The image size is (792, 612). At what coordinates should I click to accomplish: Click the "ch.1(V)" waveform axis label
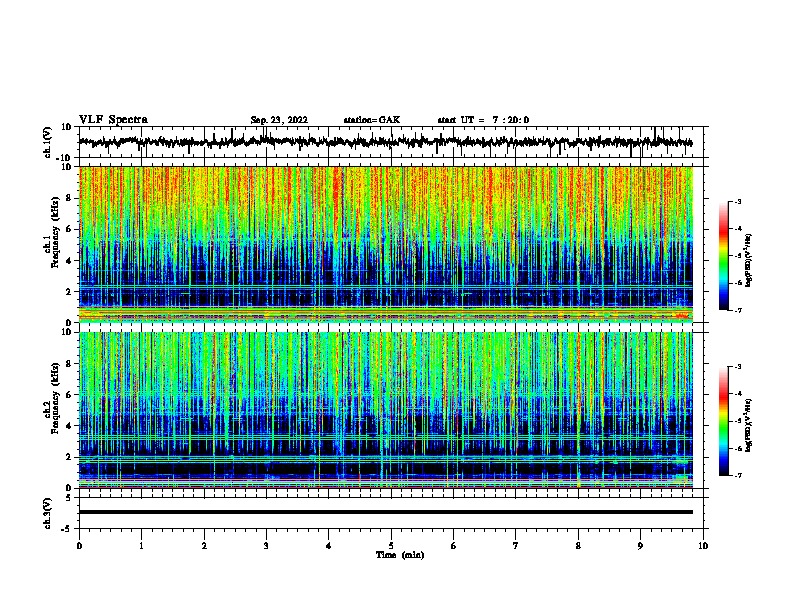[x=48, y=142]
